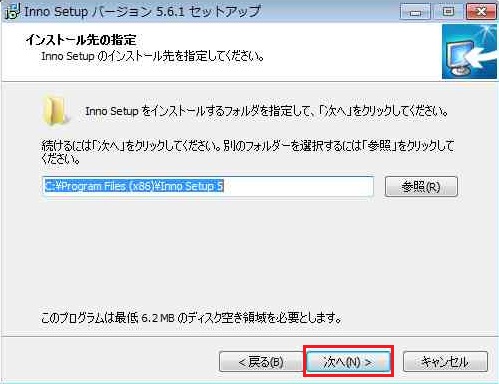Click the subheading under インストール先の指定
Screen dimensions: 499x384
(x=153, y=56)
